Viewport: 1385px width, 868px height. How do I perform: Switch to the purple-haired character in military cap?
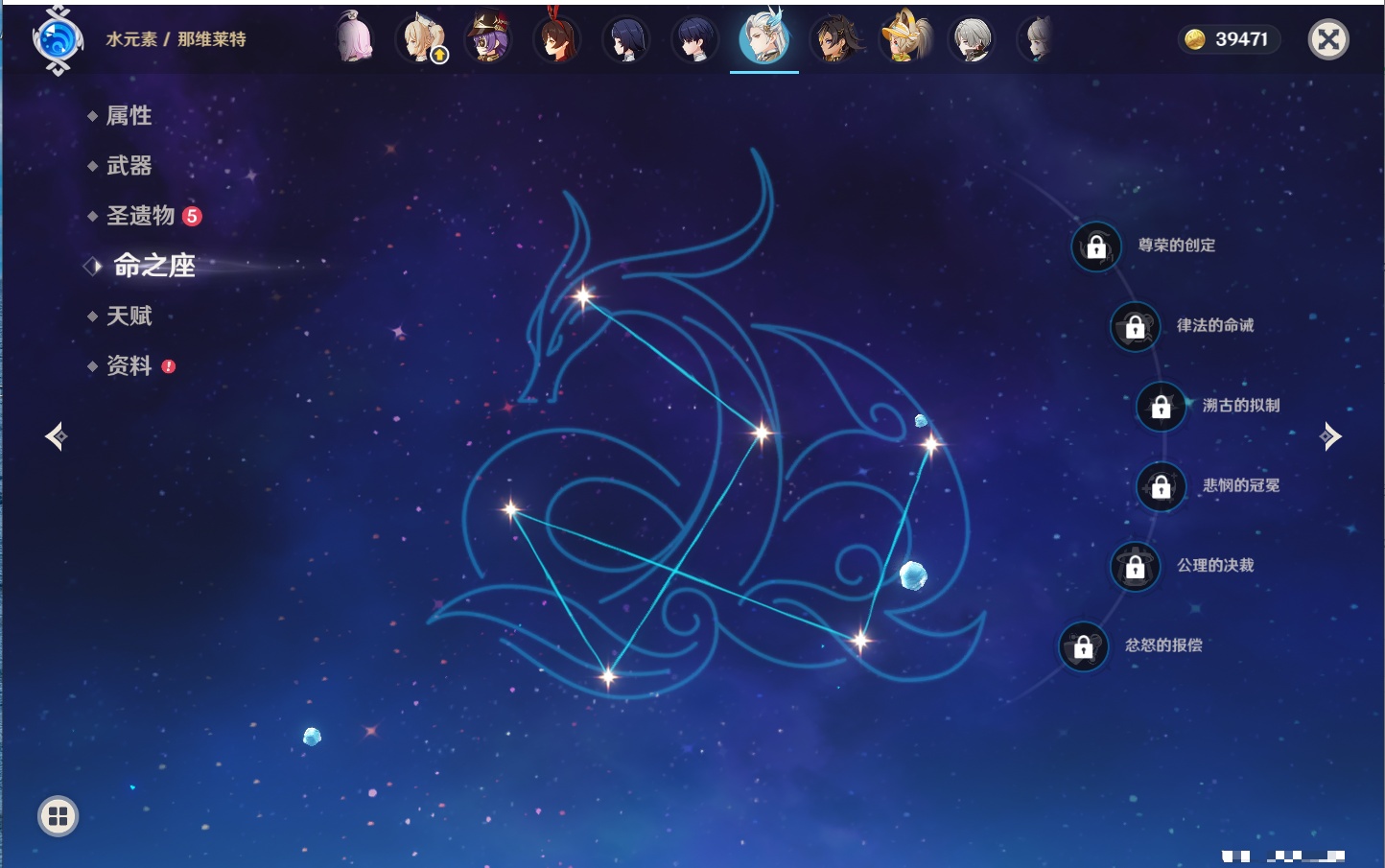click(488, 38)
